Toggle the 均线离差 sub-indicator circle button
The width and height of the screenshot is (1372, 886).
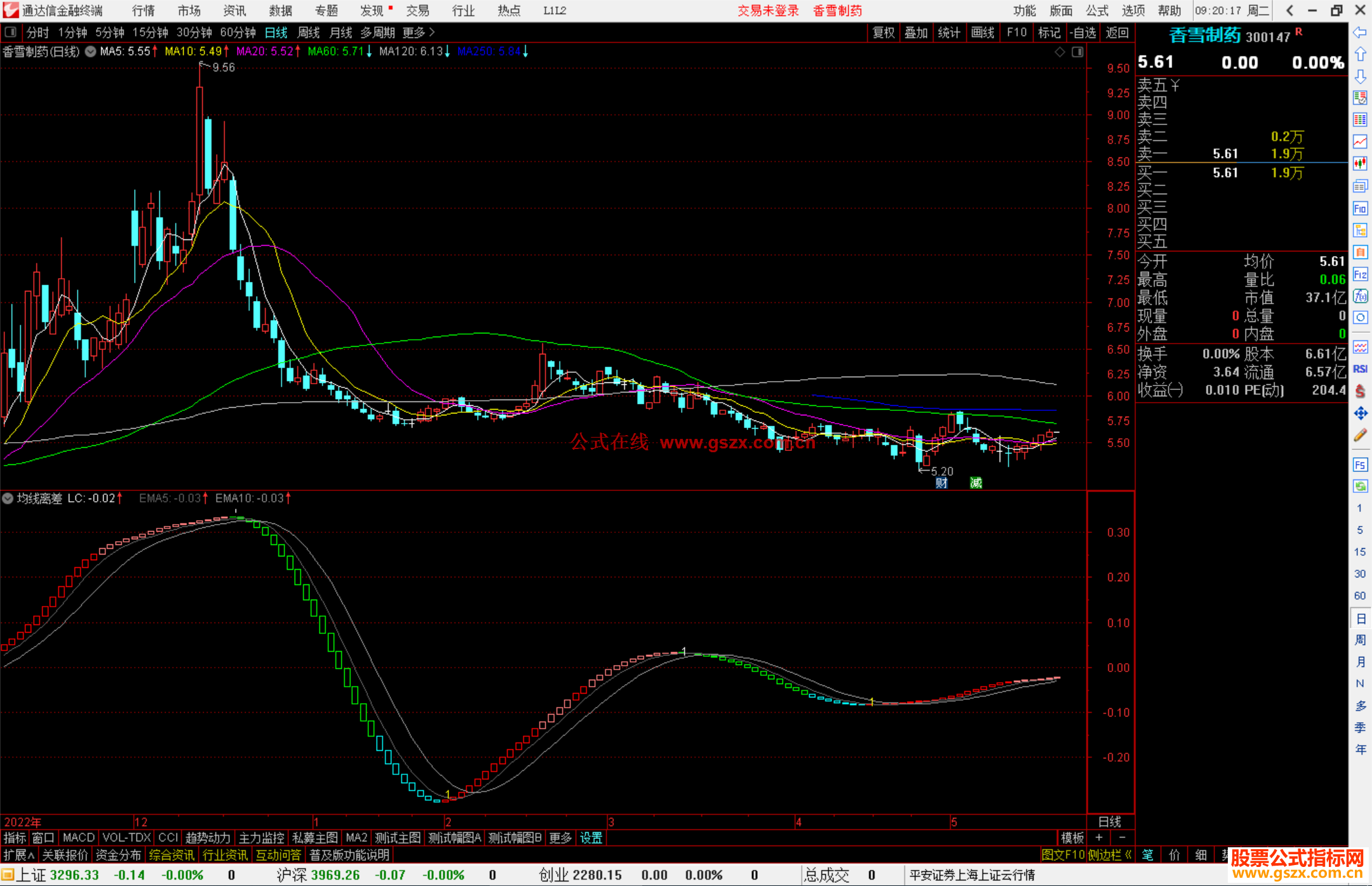8,499
